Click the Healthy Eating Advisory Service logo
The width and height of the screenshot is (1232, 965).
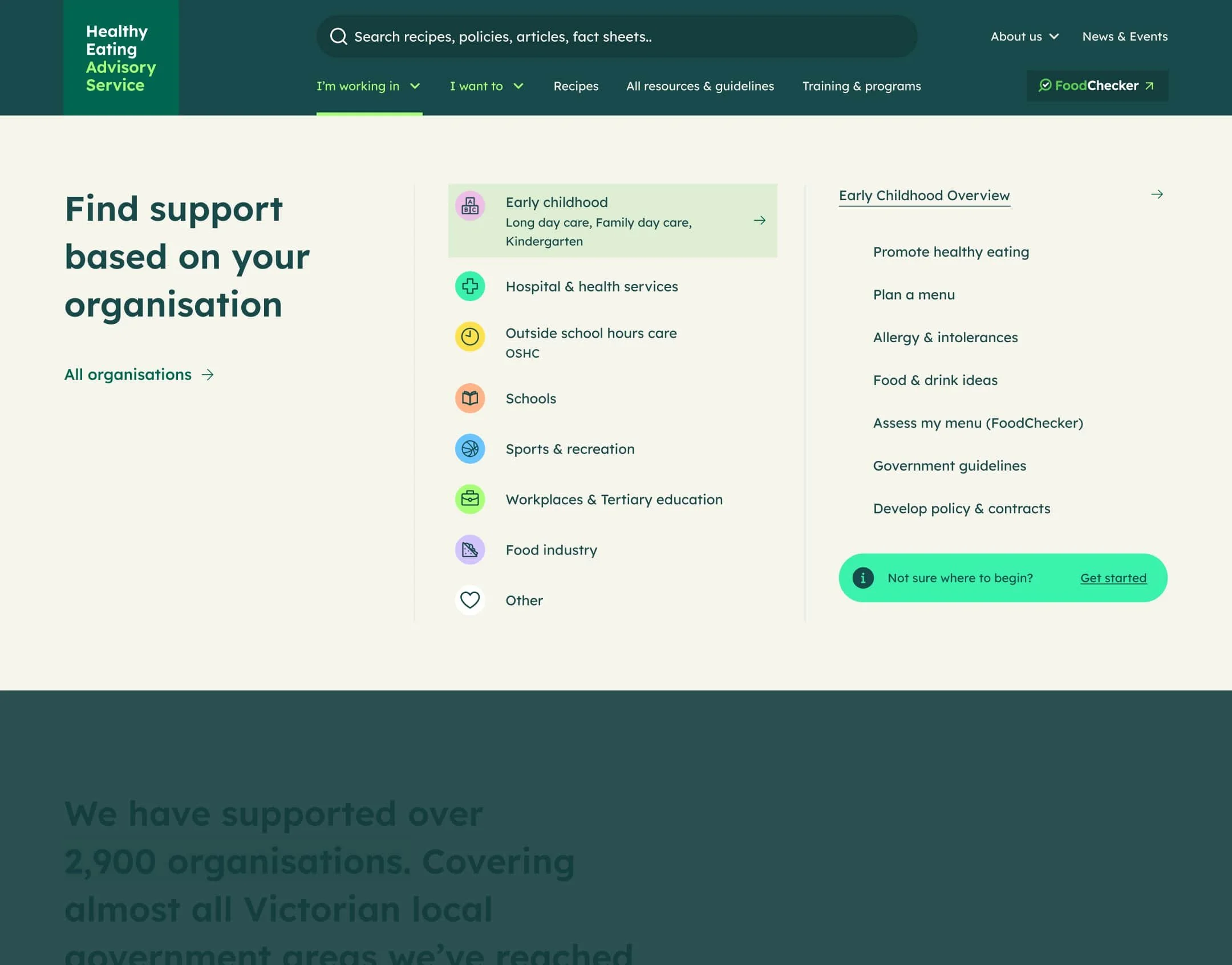(121, 58)
